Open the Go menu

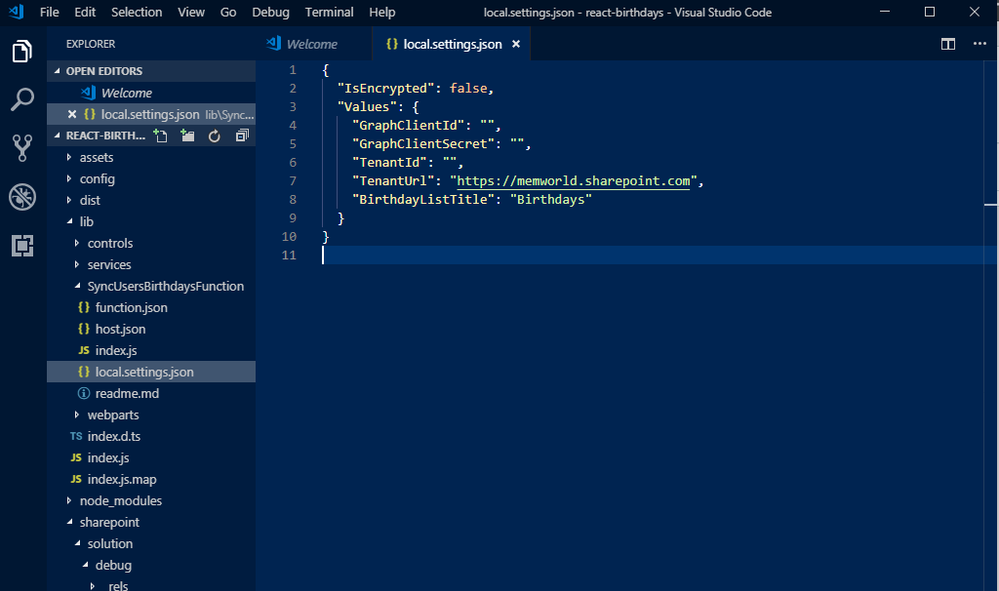coord(228,12)
